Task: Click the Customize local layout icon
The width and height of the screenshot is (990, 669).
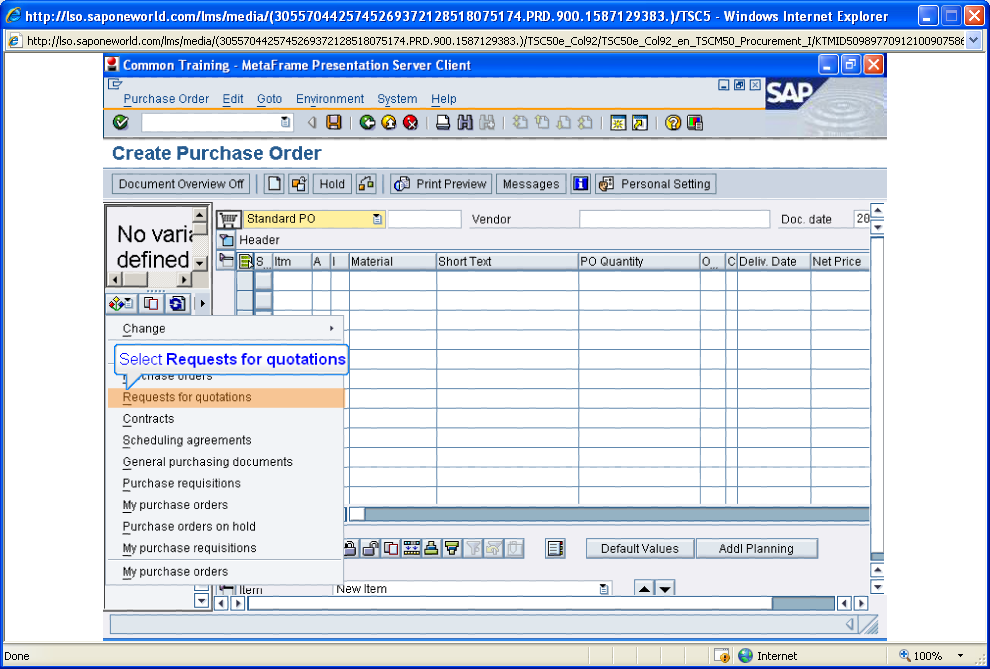Action: pyautogui.click(x=695, y=122)
